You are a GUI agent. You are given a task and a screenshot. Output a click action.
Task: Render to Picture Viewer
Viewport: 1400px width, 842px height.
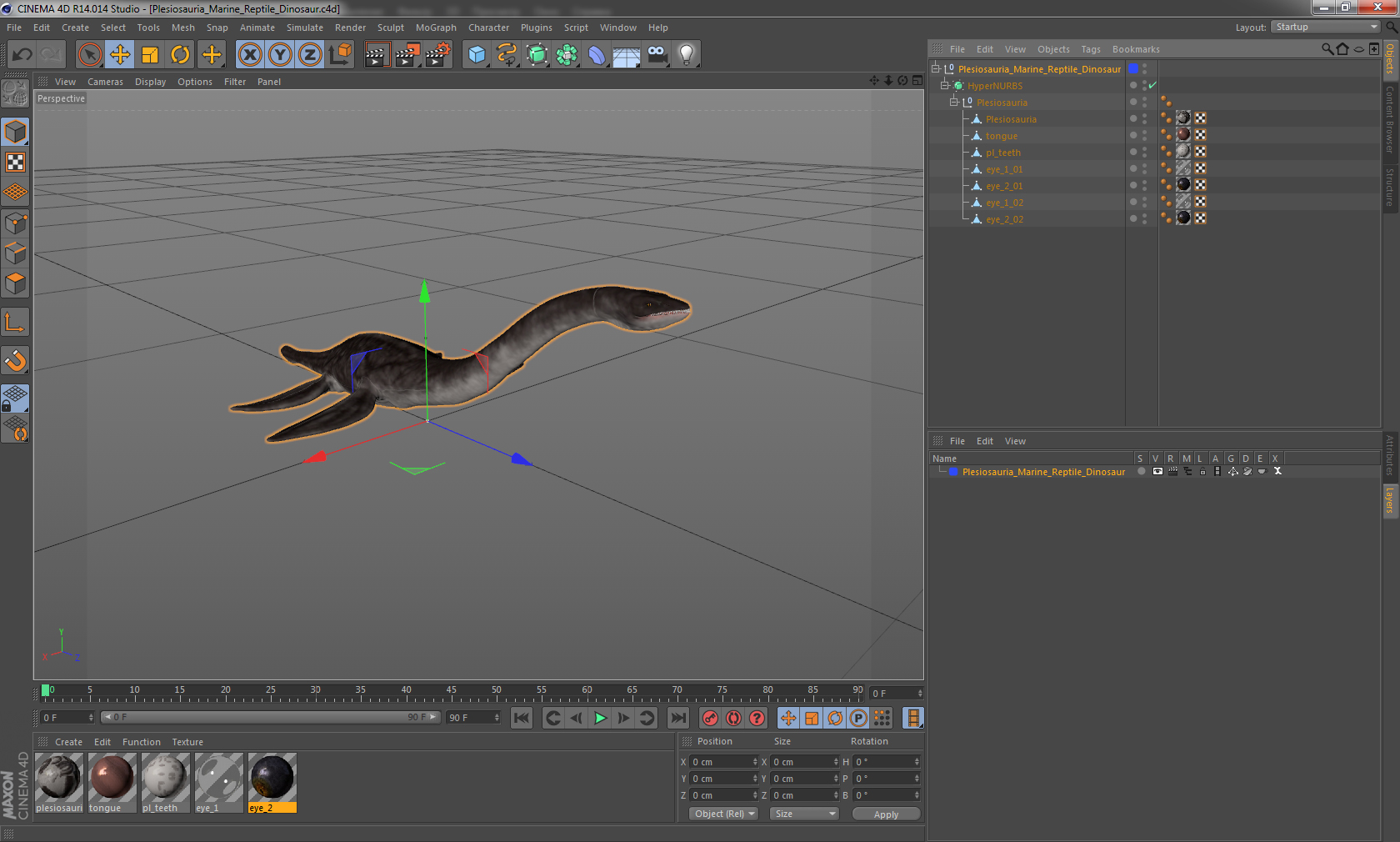407,55
